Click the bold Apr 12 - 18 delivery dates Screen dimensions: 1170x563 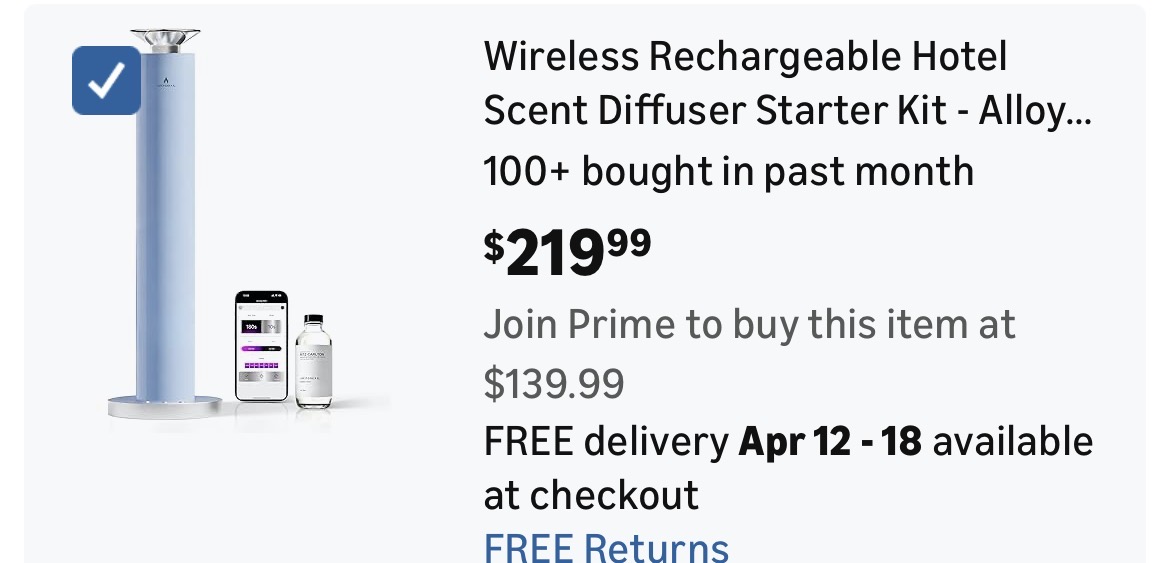pyautogui.click(x=830, y=441)
